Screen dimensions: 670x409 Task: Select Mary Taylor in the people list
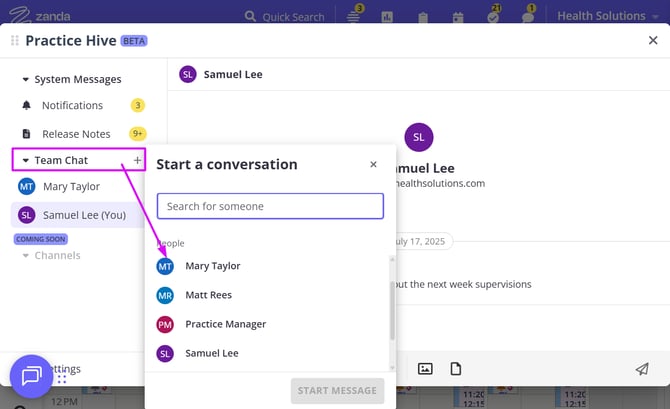[212, 266]
